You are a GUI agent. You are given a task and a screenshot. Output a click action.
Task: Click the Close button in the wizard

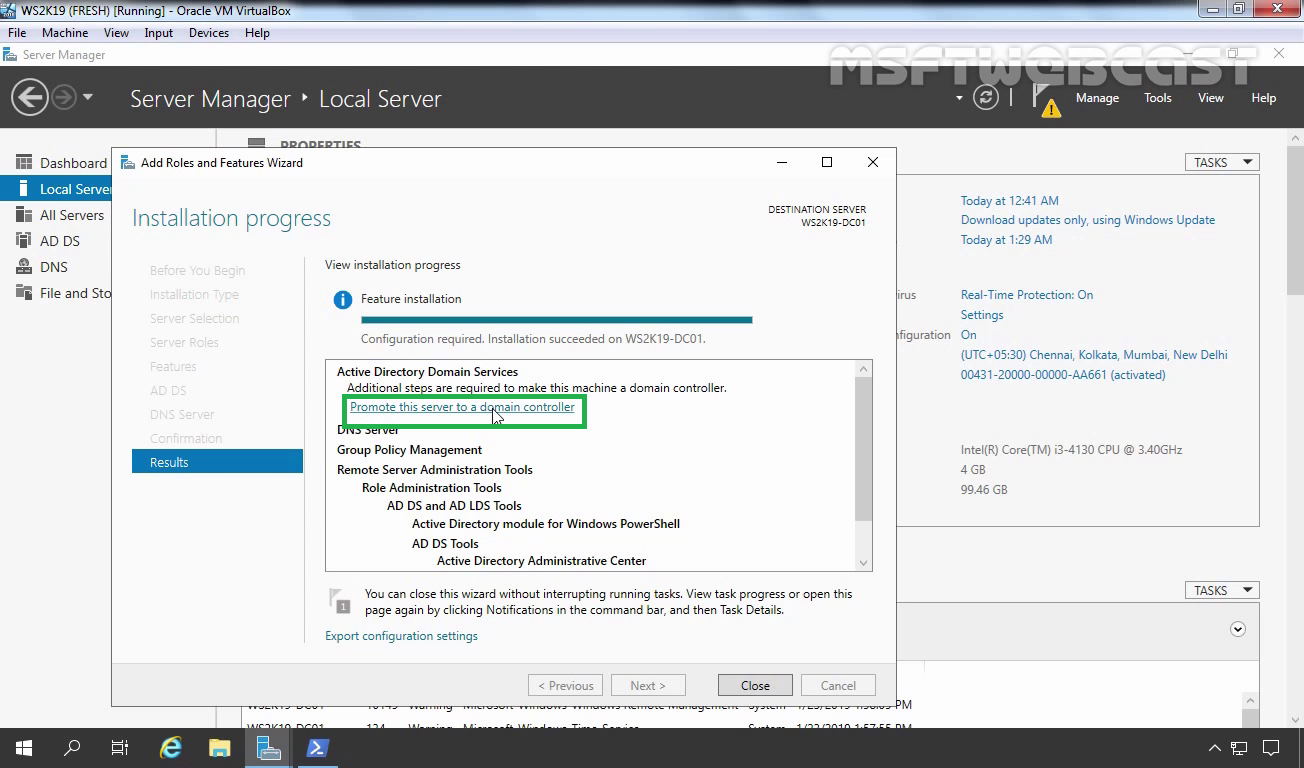pos(755,685)
